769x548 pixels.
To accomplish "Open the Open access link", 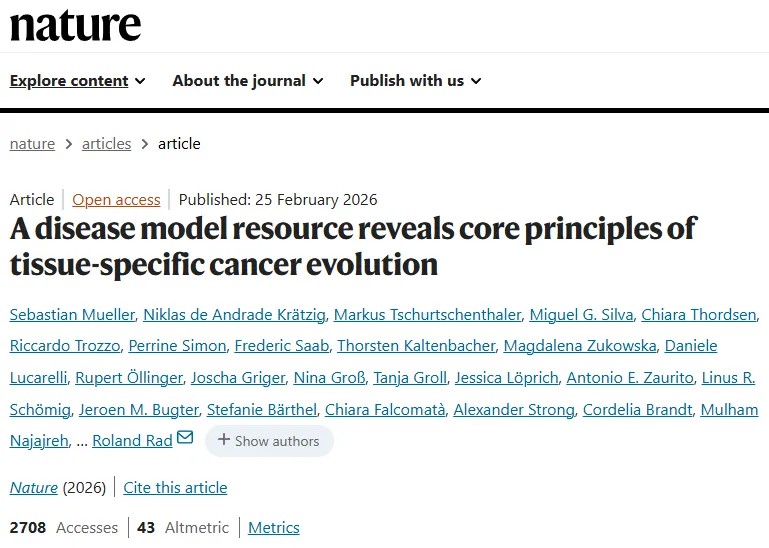I will point(116,199).
